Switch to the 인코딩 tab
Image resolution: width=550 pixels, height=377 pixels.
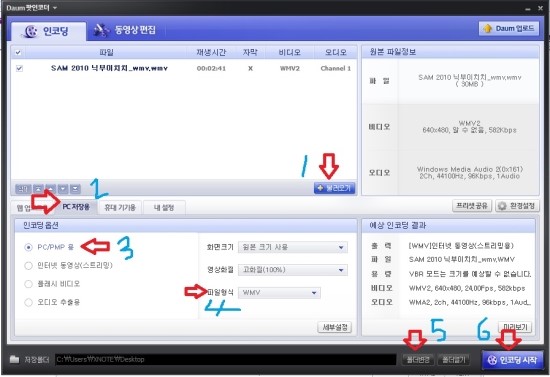coord(48,31)
